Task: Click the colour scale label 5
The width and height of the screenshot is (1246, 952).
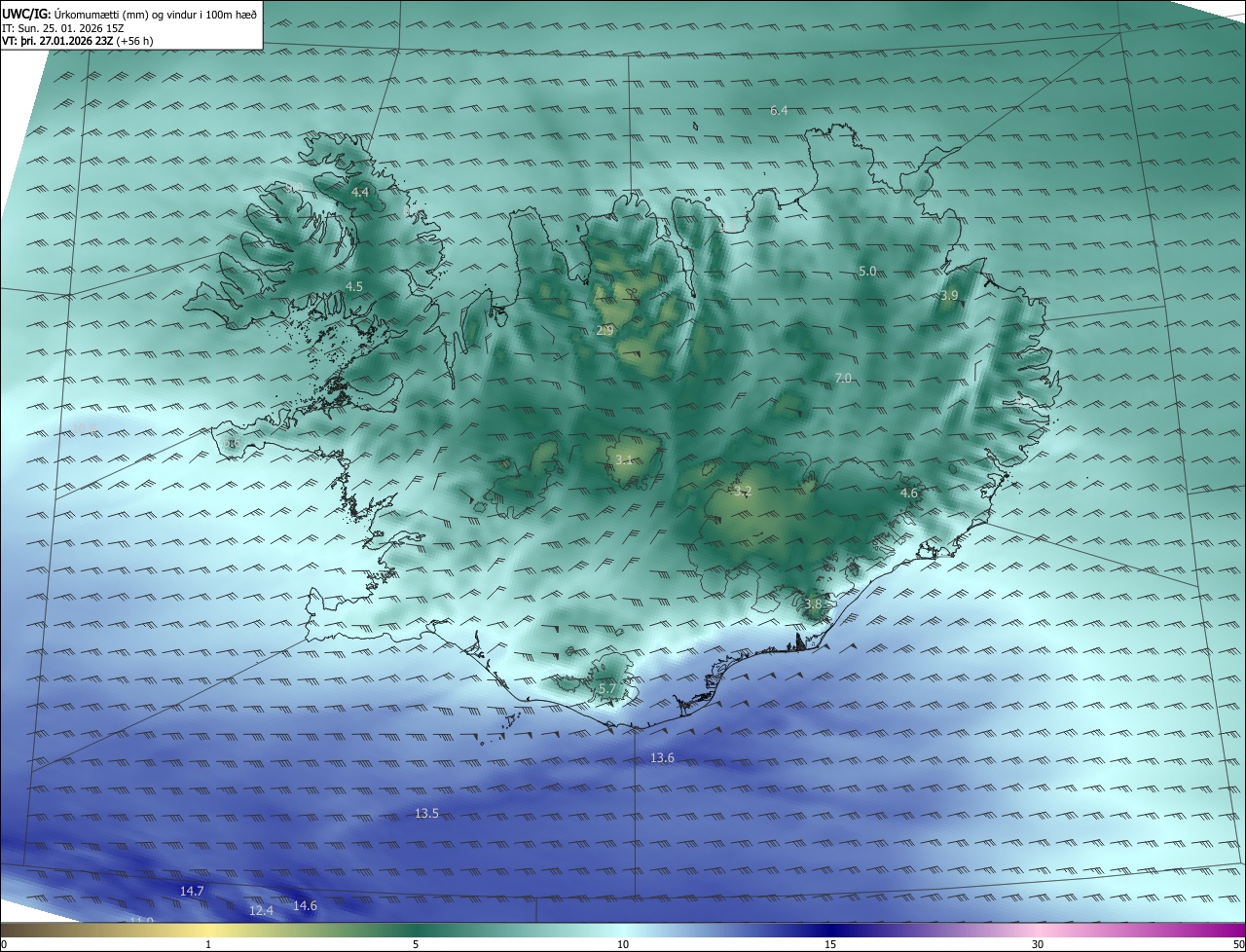Action: 416,944
